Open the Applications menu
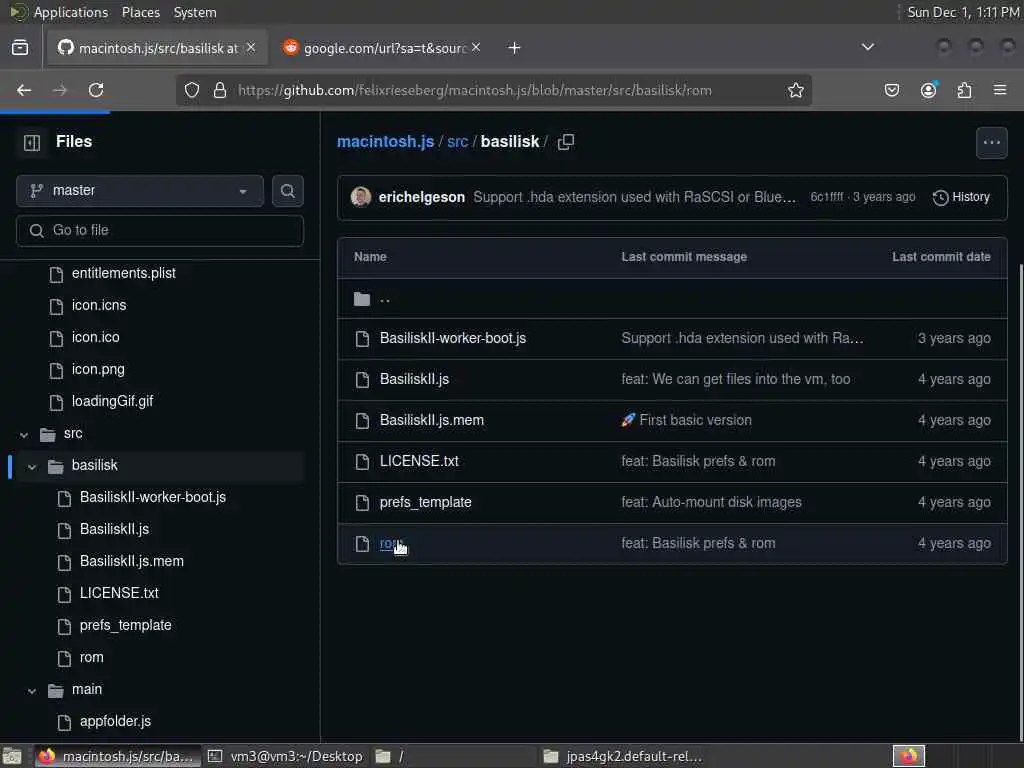 pos(71,12)
